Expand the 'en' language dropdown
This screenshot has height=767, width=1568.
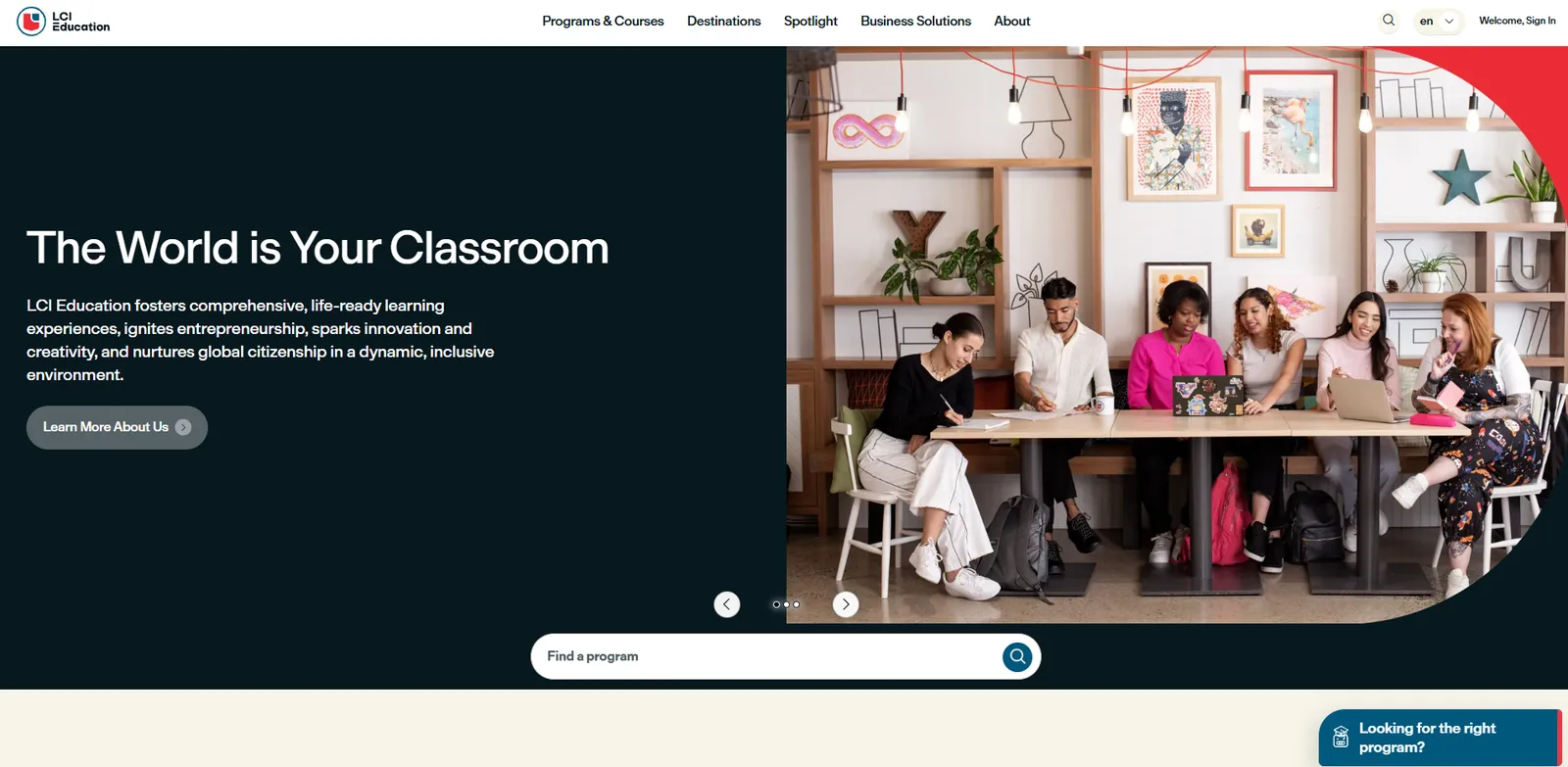(x=1438, y=22)
